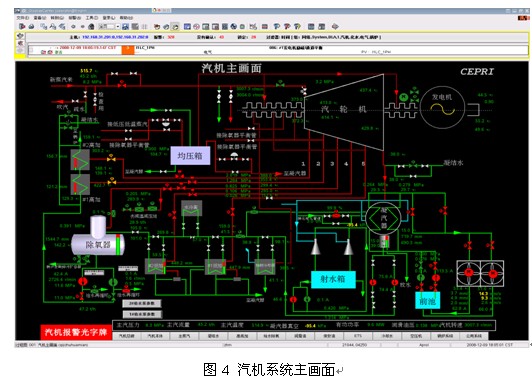The image size is (532, 386).
Task: Click the exit icon at the toolbar's left end
Action: [22, 26]
